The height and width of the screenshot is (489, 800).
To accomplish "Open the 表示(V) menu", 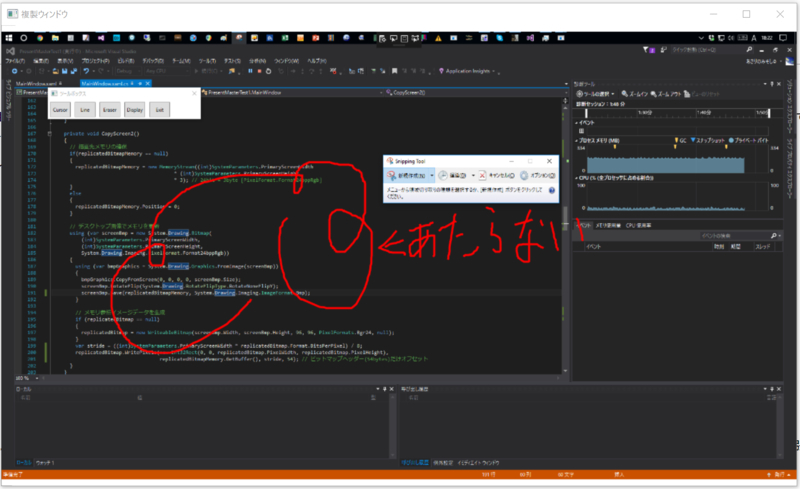I will [x=65, y=61].
